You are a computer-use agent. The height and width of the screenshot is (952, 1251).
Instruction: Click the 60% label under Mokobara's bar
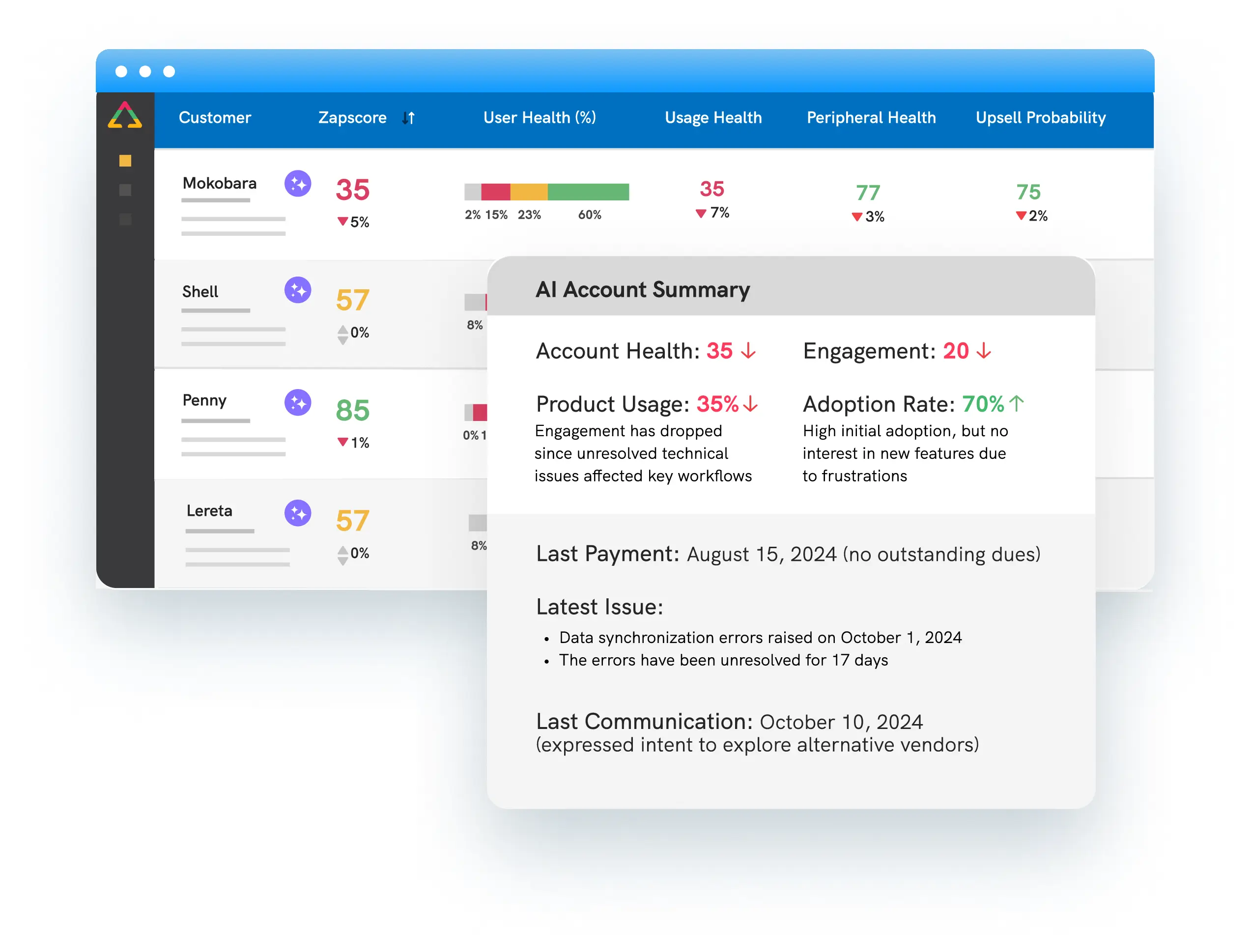pyautogui.click(x=590, y=215)
